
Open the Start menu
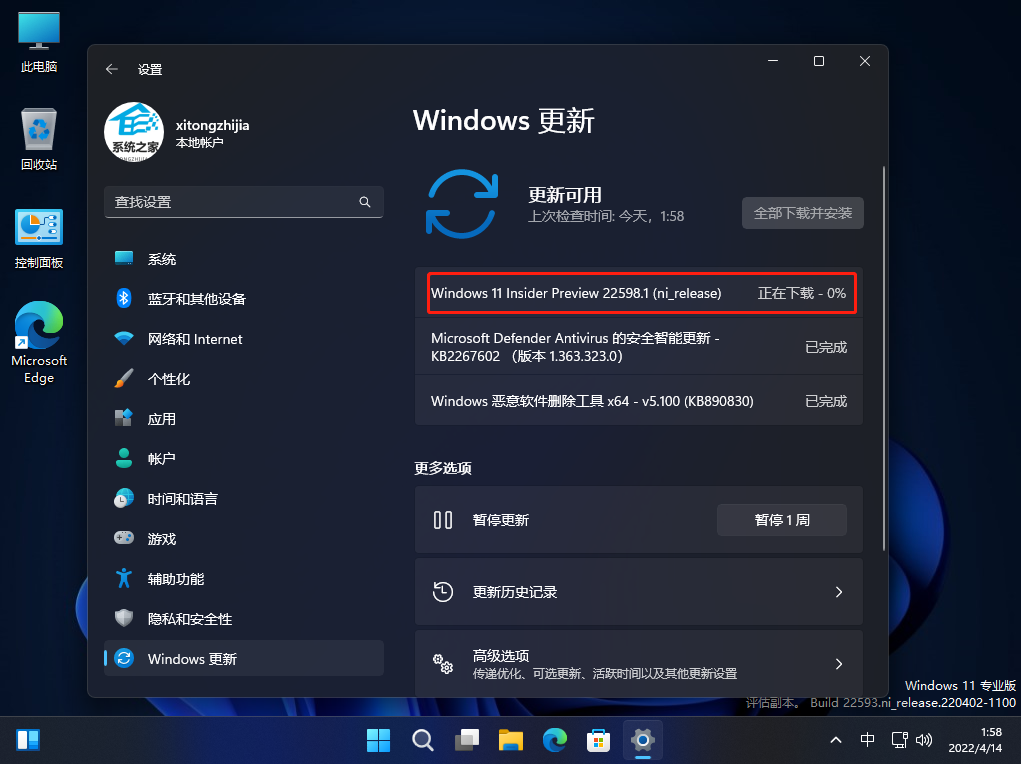click(x=378, y=740)
